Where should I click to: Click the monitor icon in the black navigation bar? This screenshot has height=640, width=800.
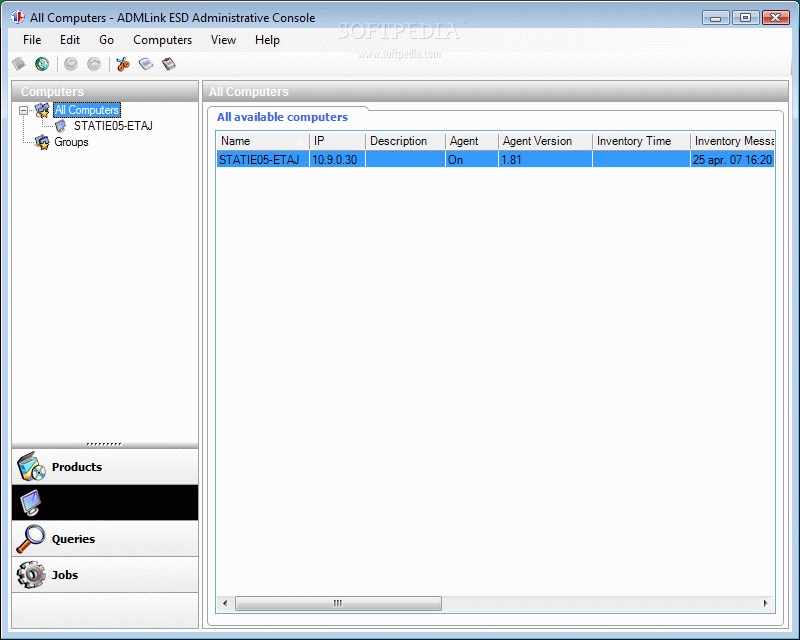[x=31, y=503]
